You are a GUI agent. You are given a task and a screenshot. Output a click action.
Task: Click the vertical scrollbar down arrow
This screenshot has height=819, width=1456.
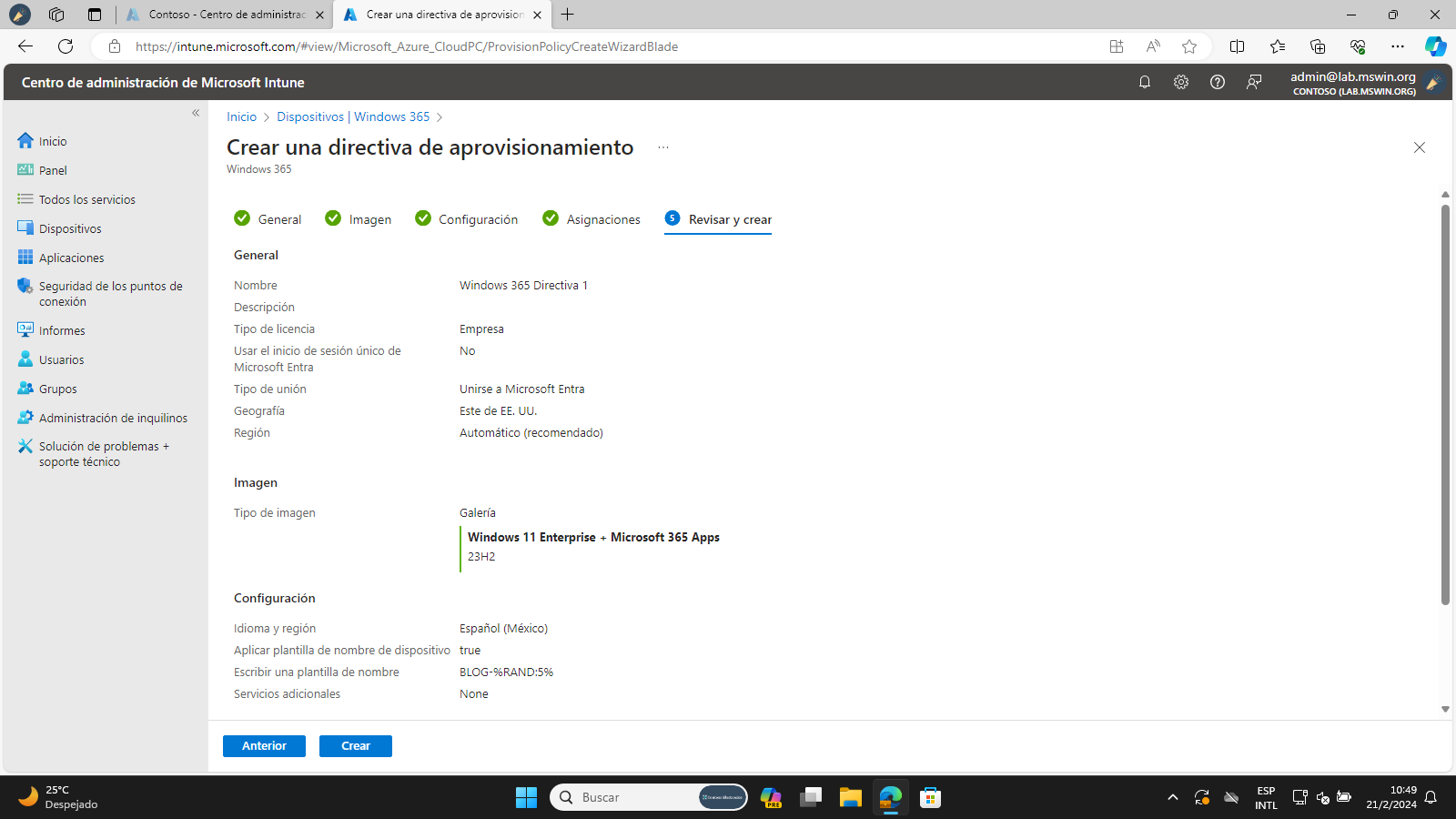(x=1445, y=709)
